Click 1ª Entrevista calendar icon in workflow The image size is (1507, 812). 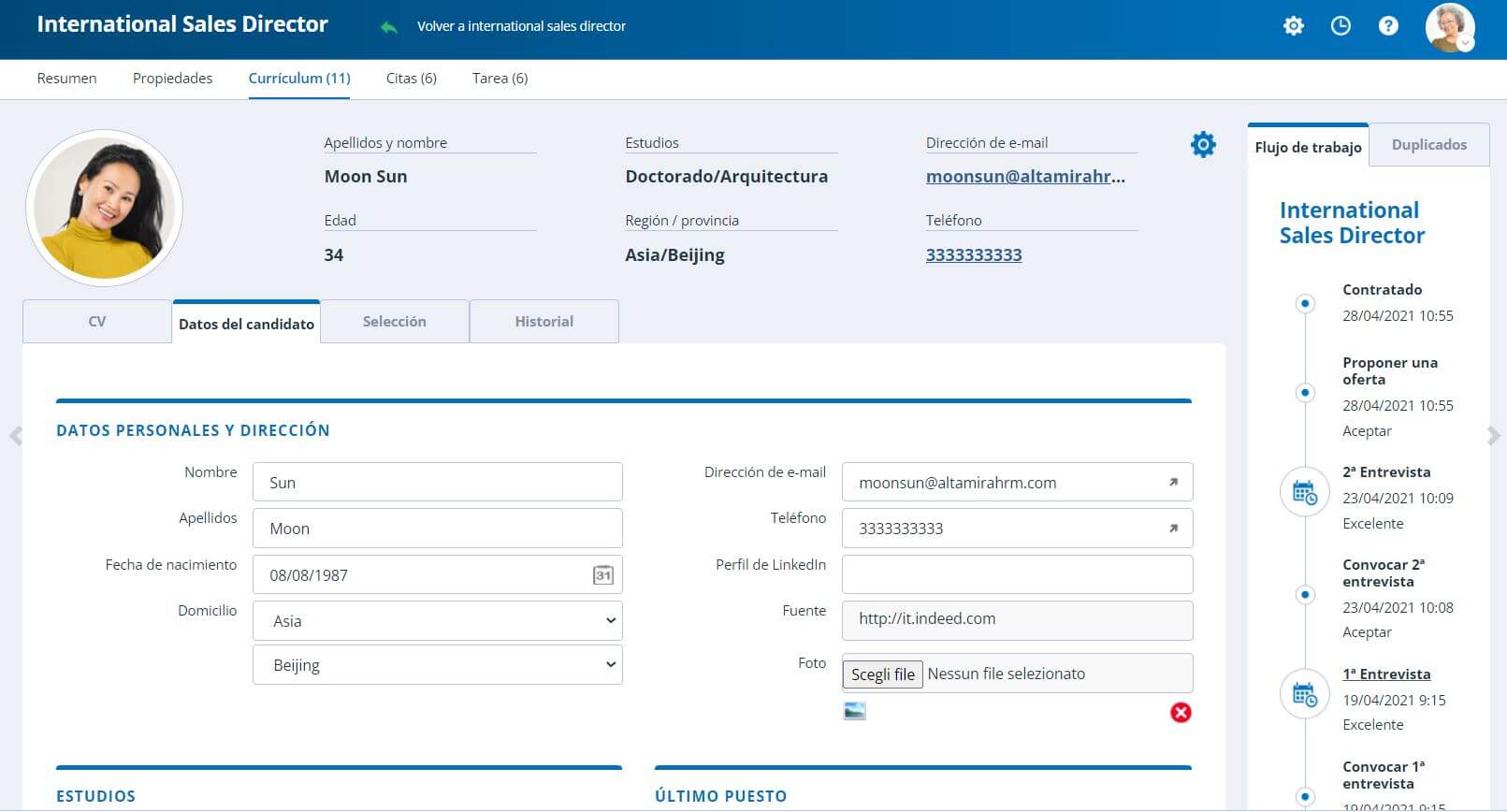(x=1304, y=694)
